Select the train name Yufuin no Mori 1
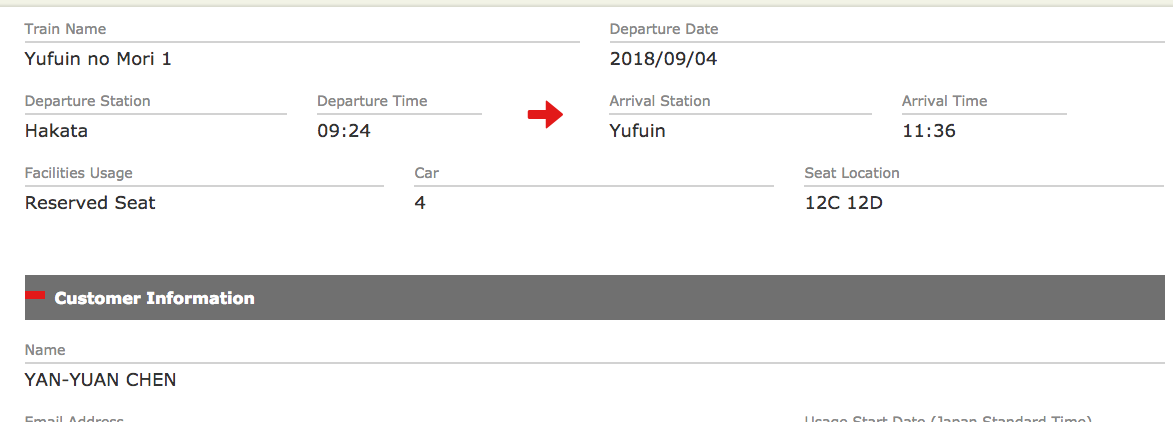1173x422 pixels. (x=98, y=59)
